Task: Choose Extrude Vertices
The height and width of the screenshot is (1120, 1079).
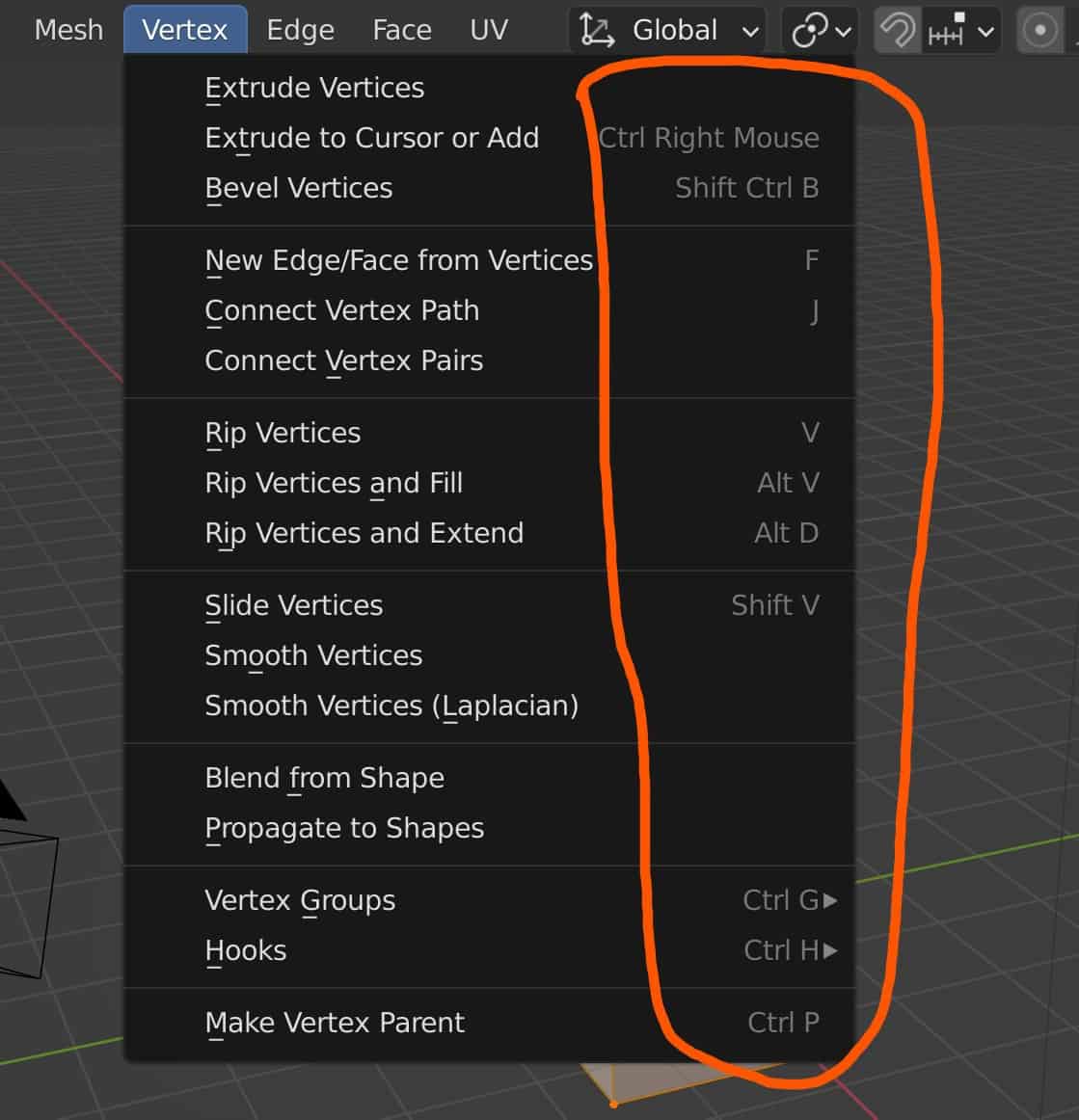Action: (314, 88)
